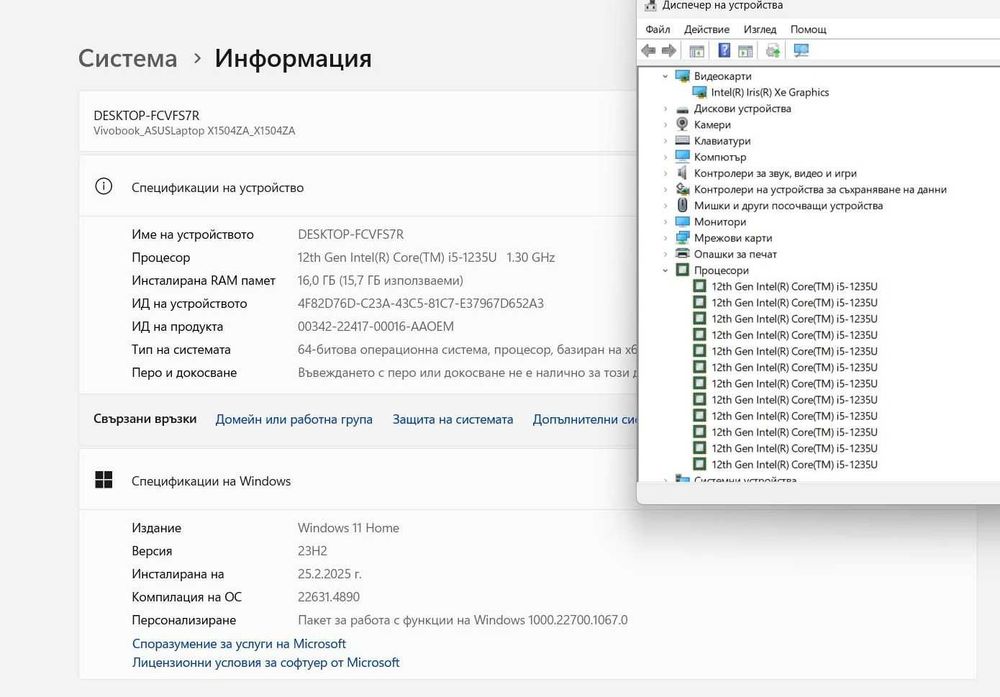Viewport: 1000px width, 697px height.
Task: Expand Мишки и други посочващи устройства
Action: tap(665, 205)
